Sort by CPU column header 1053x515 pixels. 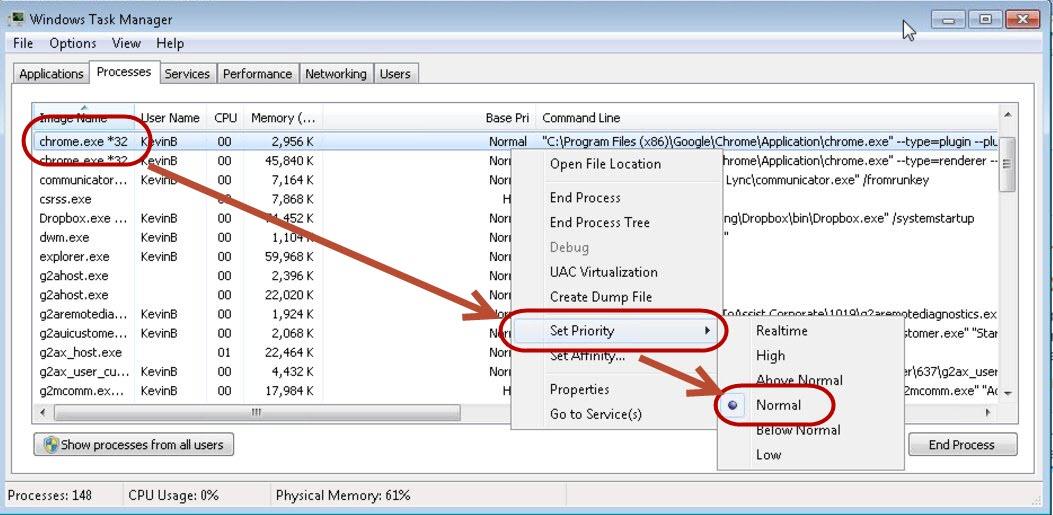226,118
